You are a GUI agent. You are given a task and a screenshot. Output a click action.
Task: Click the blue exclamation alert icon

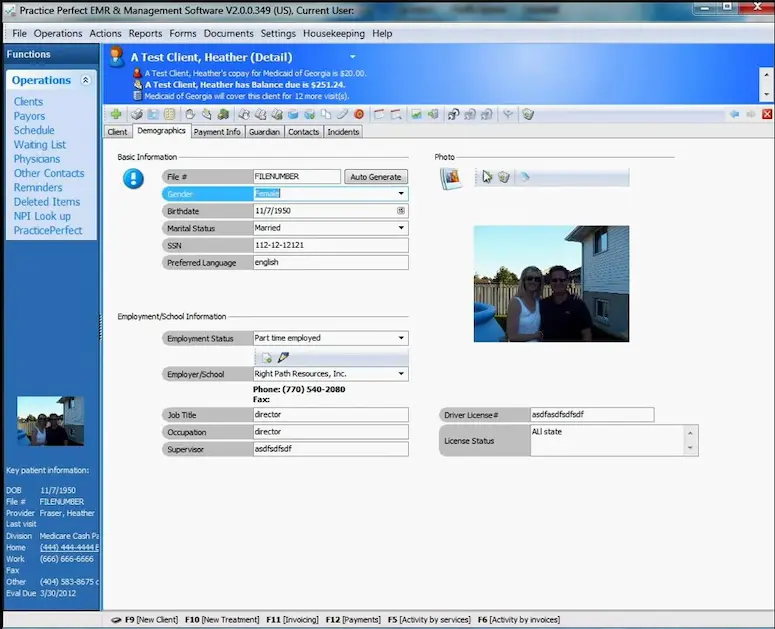pos(133,179)
